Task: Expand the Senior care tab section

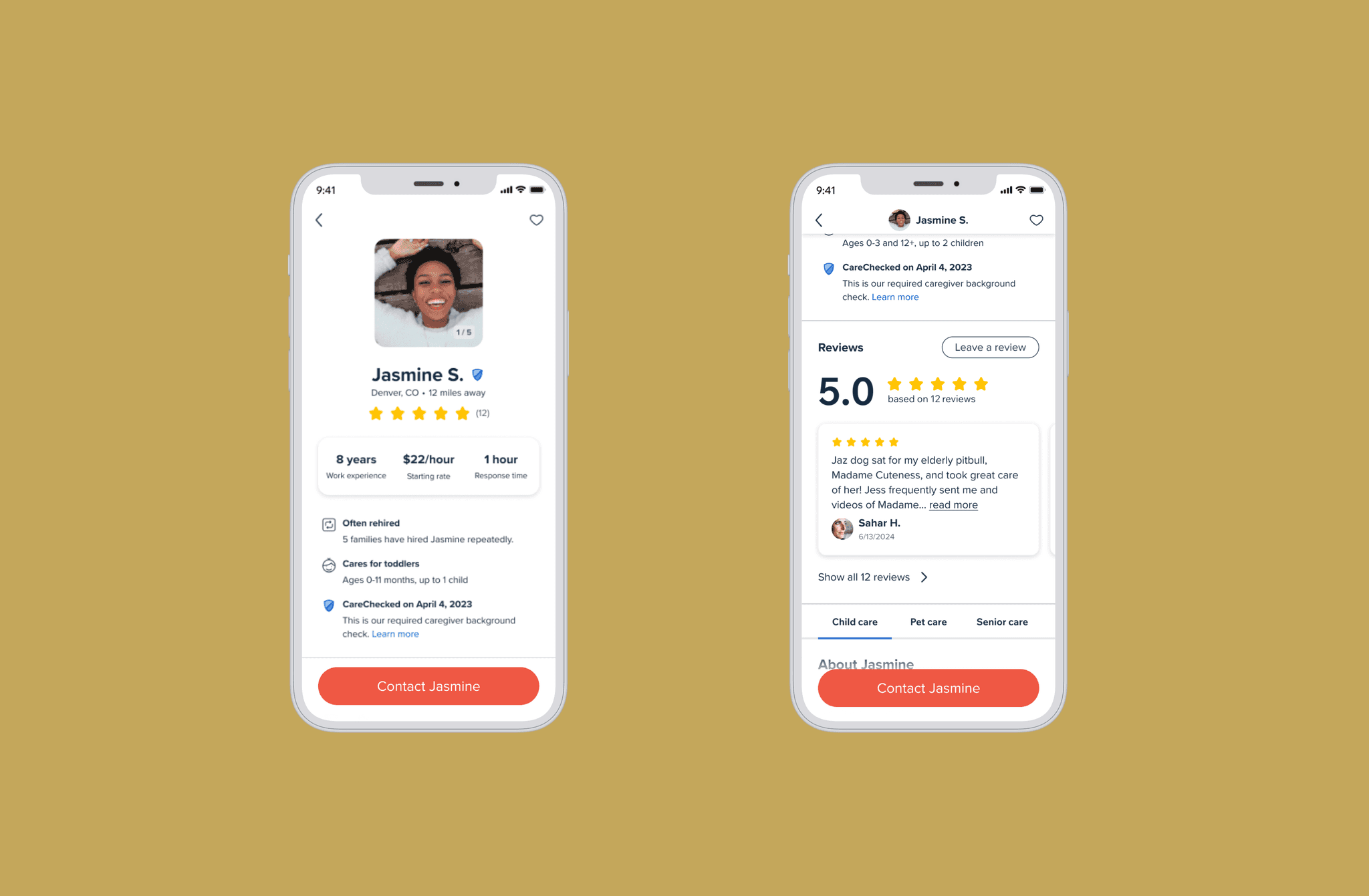Action: click(x=1001, y=621)
